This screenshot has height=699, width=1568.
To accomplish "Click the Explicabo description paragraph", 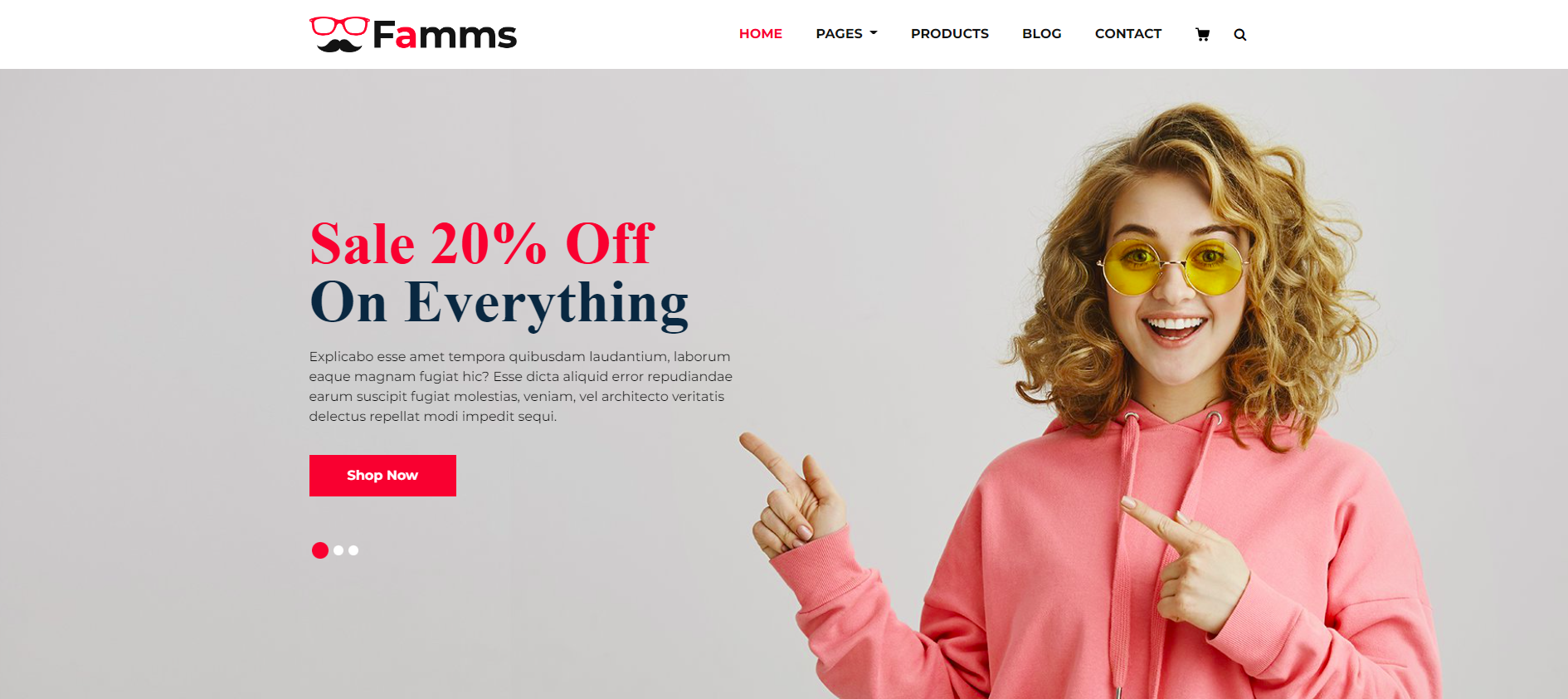I will [521, 387].
